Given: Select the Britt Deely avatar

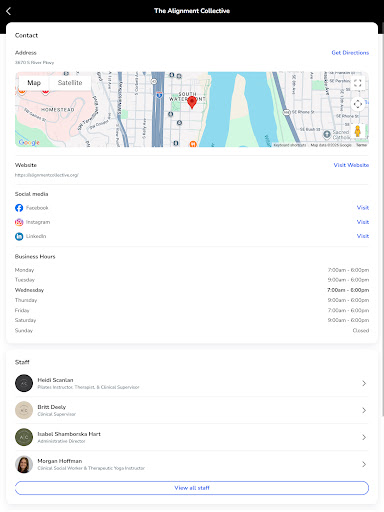Looking at the screenshot, I should [24, 410].
